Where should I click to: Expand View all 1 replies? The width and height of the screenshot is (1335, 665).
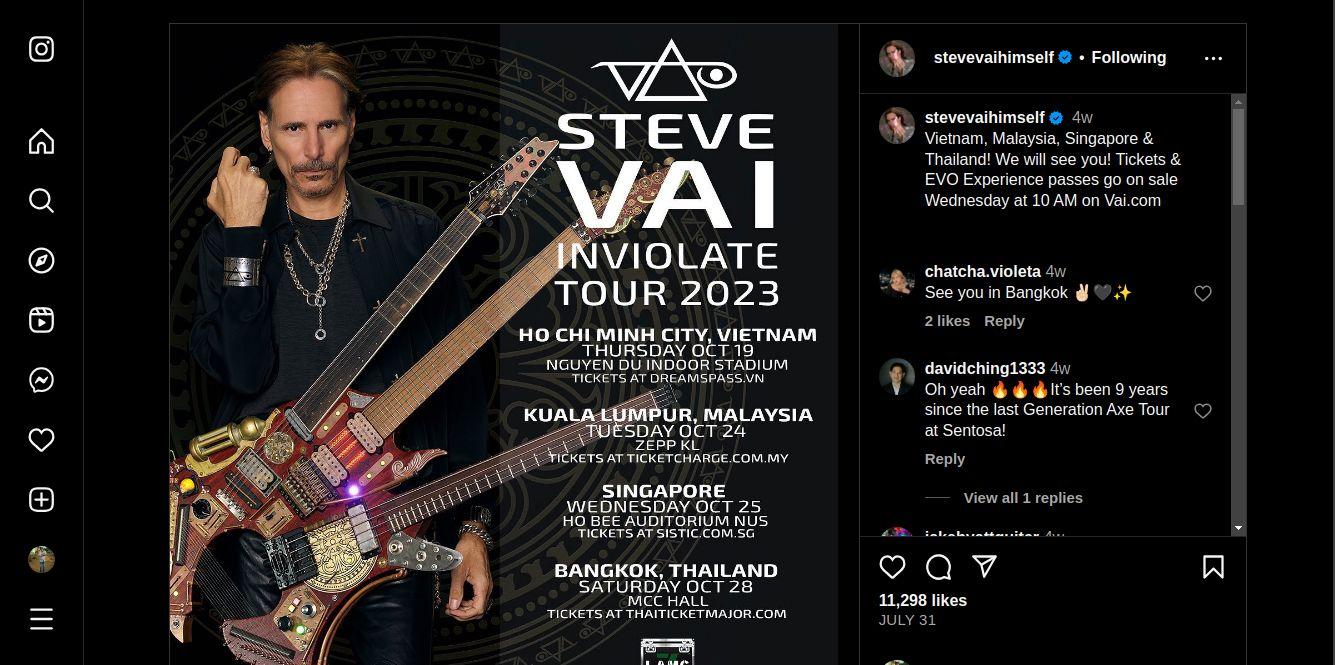click(1023, 497)
